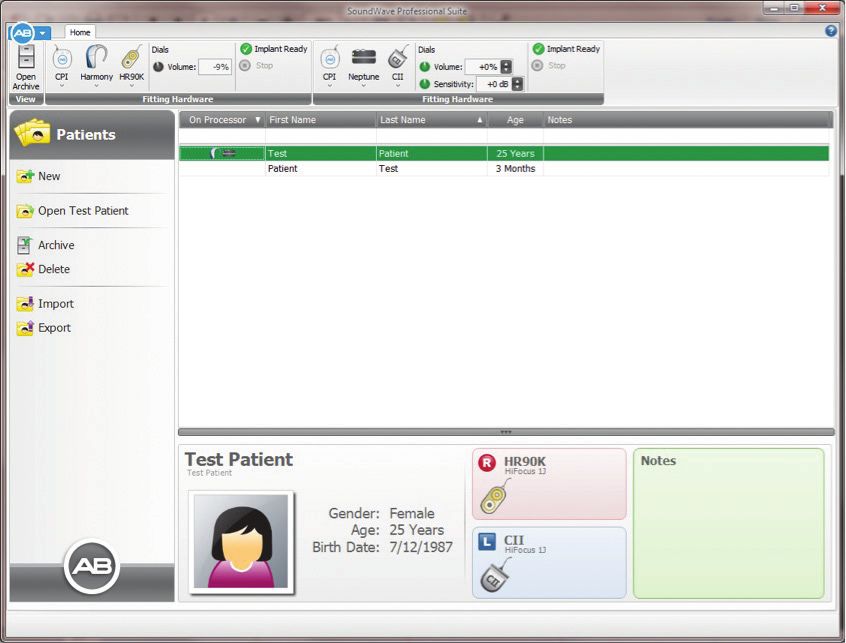The width and height of the screenshot is (846, 643).
Task: Click the '25 Years' age cell
Action: click(515, 153)
